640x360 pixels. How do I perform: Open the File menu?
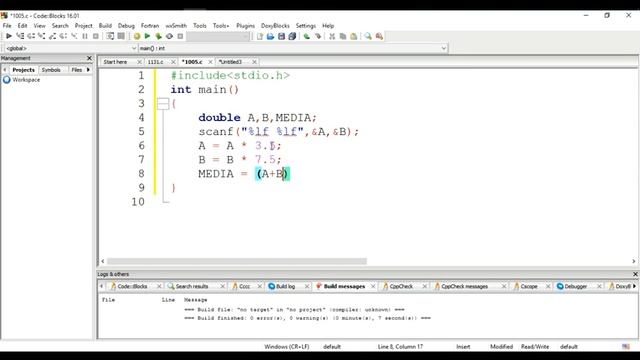tap(7, 26)
